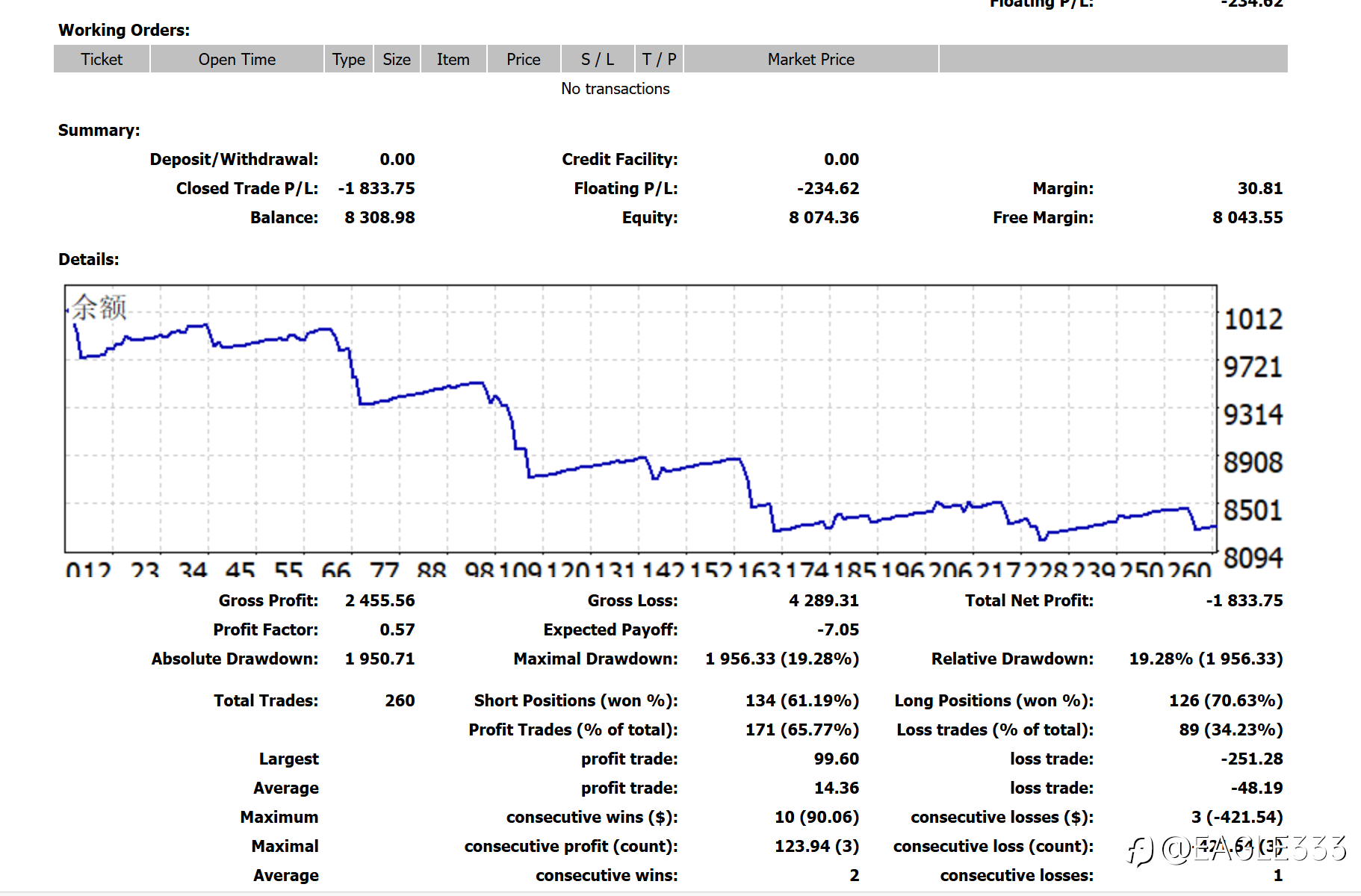Click the Ticket column header
1361x896 pixels.
click(x=102, y=59)
